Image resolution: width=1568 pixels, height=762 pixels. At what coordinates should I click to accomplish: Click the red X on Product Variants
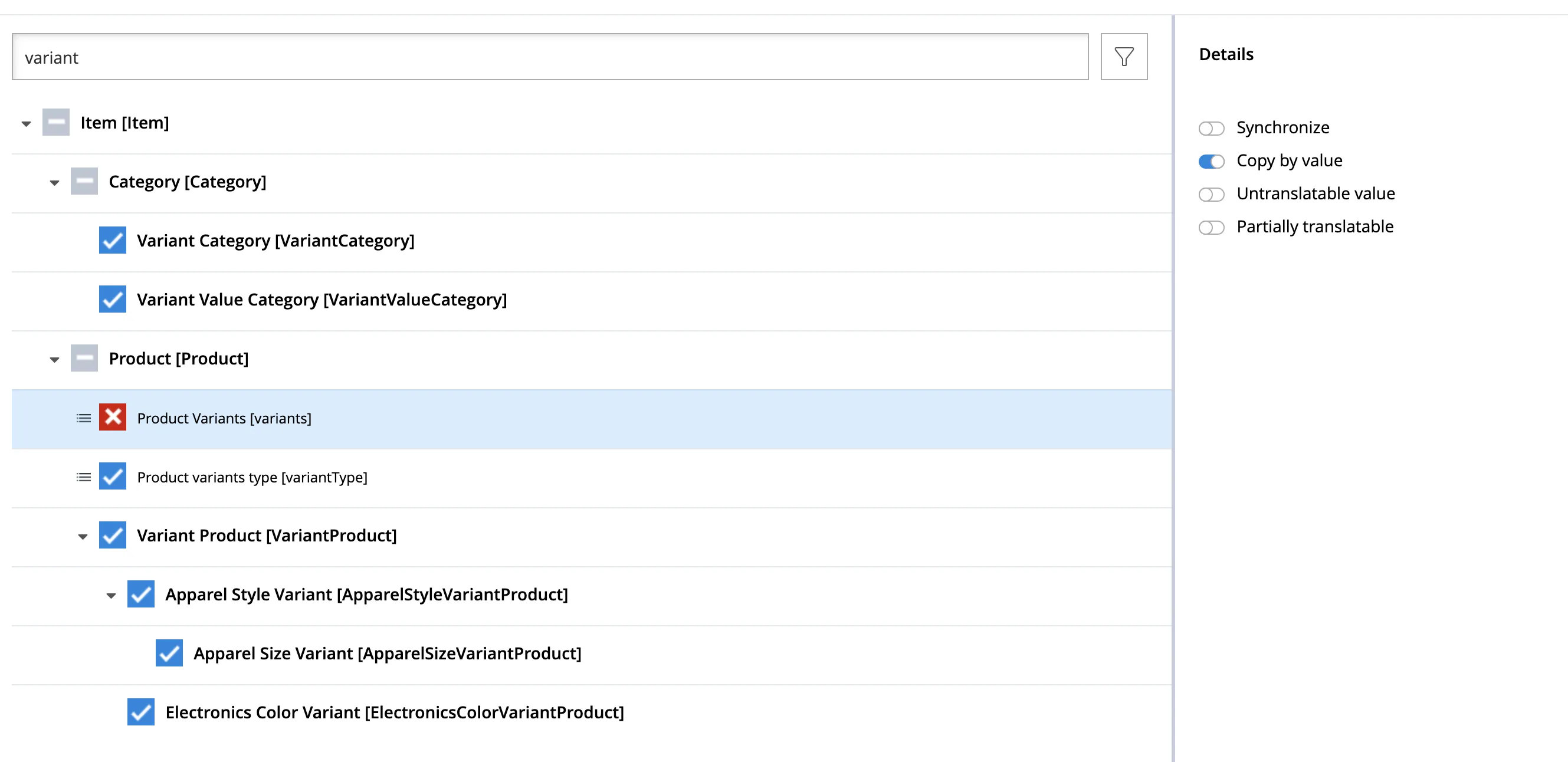click(x=113, y=418)
